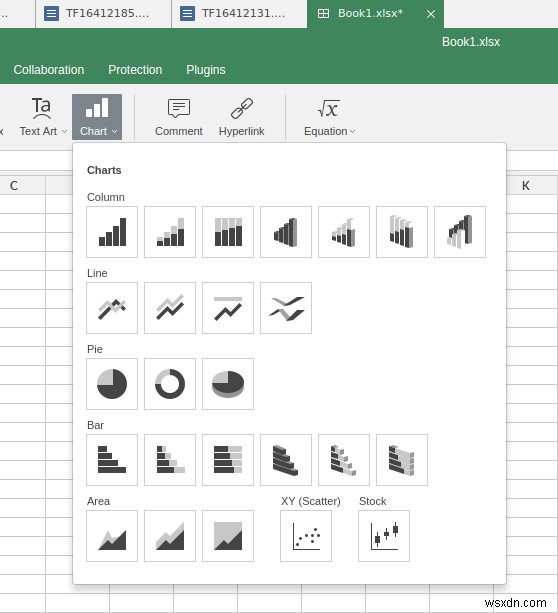This screenshot has height=613, width=558.
Task: Pick the clustered bar chart icon
Action: tap(112, 460)
